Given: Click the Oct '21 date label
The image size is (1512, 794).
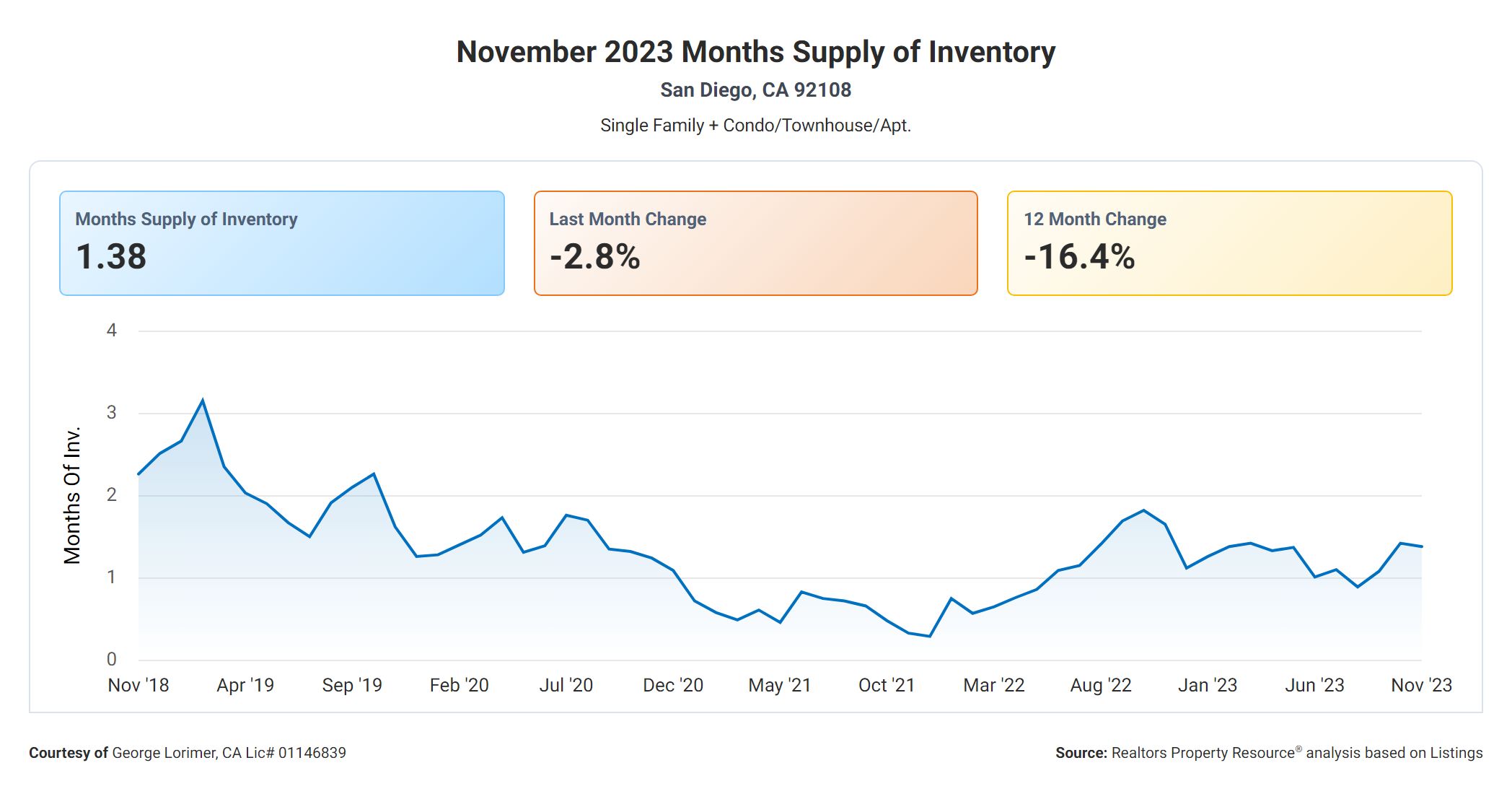Looking at the screenshot, I should (x=887, y=685).
